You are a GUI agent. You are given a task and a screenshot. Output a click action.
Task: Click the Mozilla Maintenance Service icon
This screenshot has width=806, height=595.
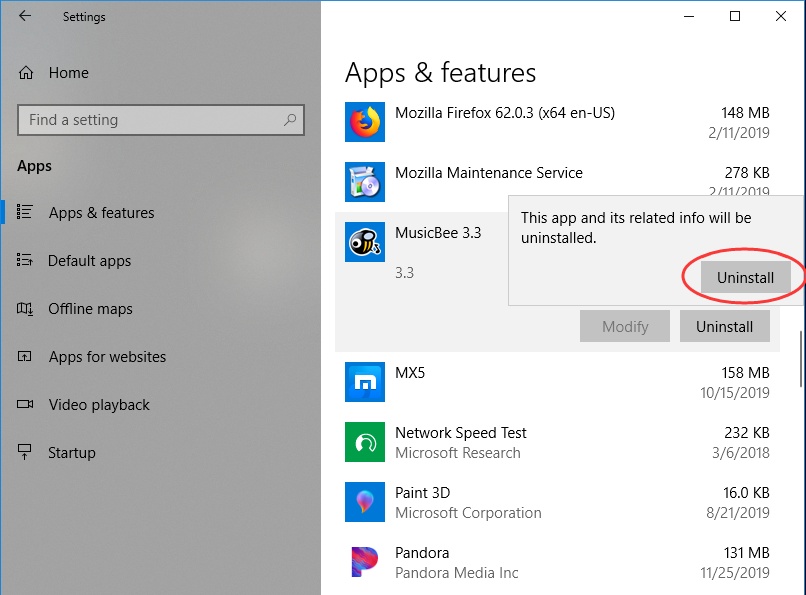pyautogui.click(x=365, y=182)
